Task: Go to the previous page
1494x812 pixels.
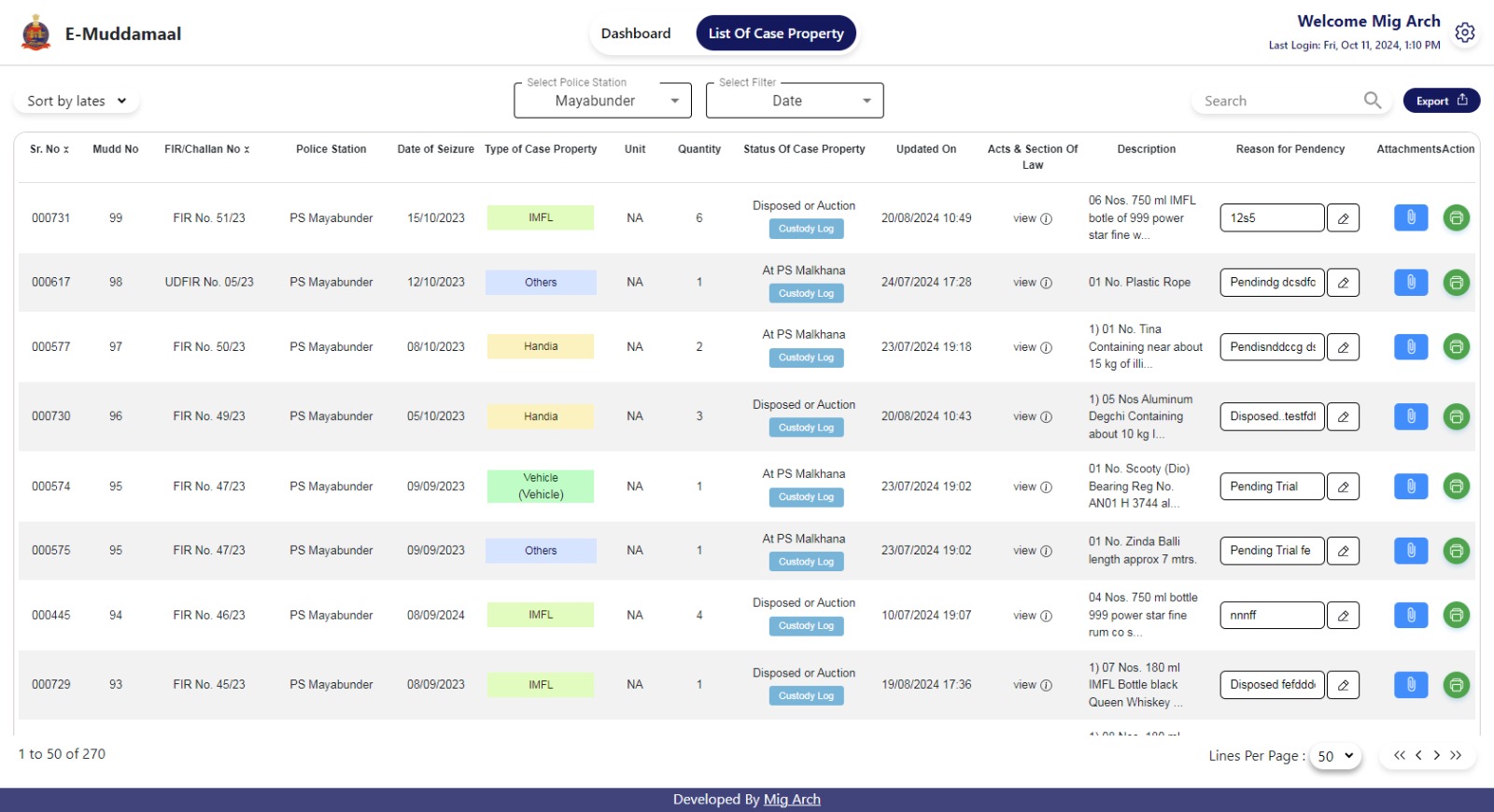Action: pyautogui.click(x=1418, y=755)
